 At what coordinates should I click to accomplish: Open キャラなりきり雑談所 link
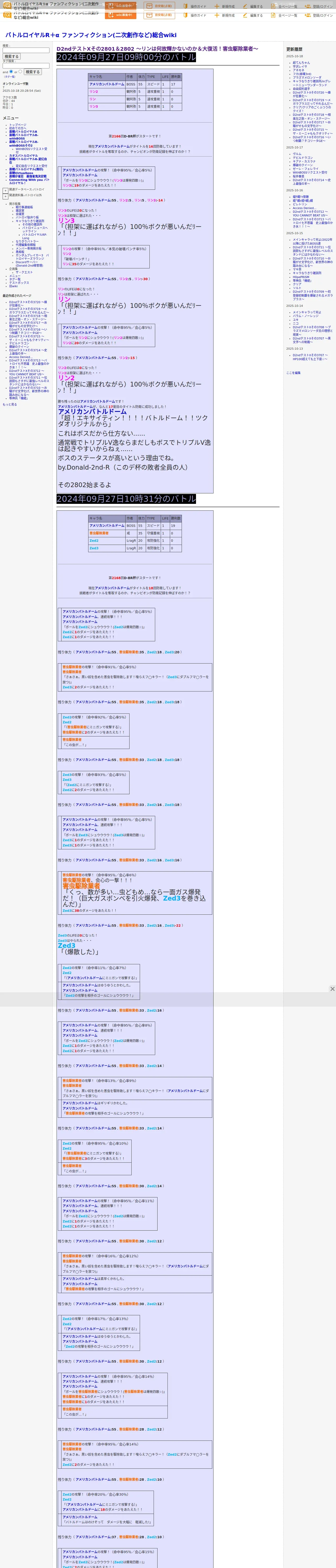click(30, 221)
